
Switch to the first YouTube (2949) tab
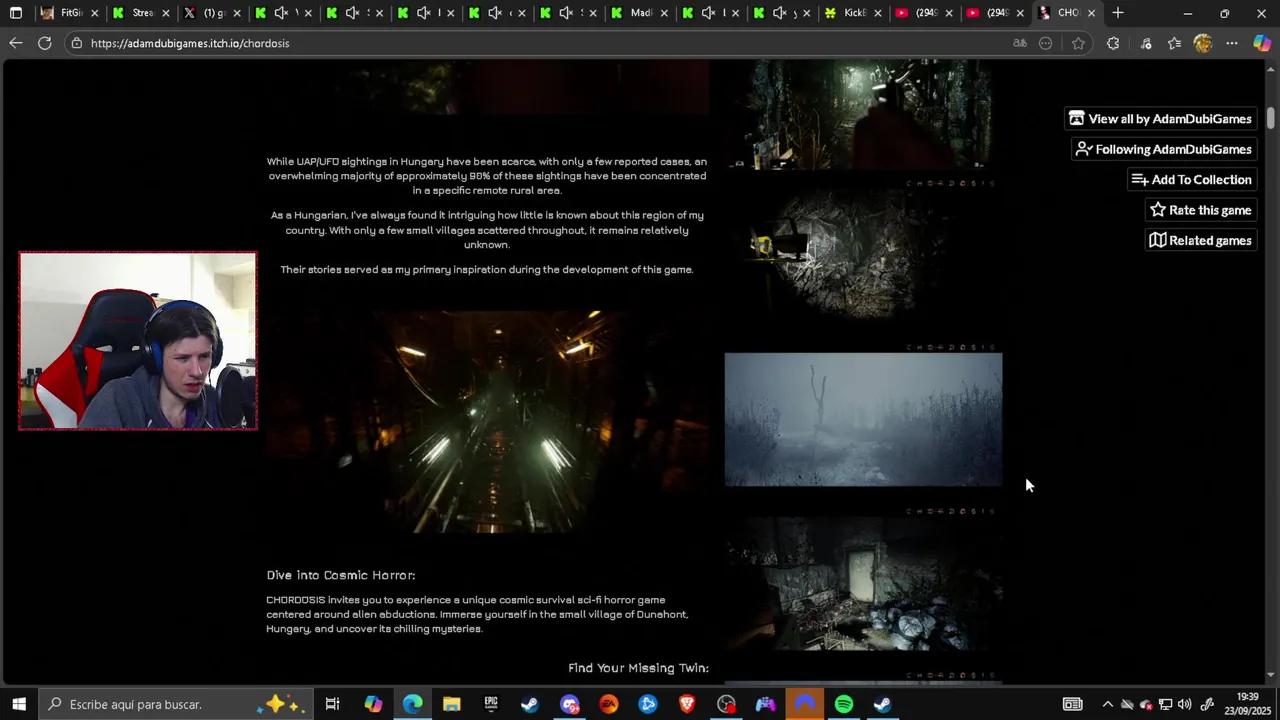pos(925,13)
